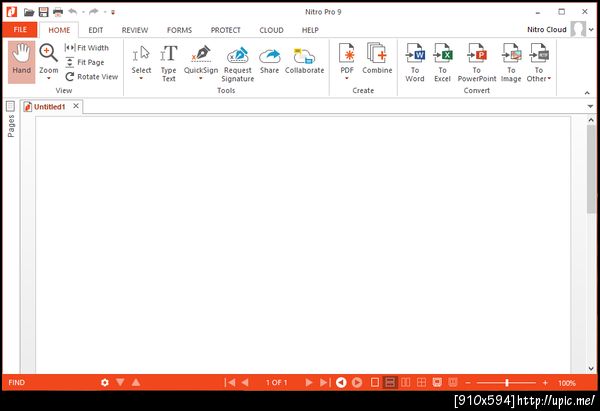Click the Nitro Cloud link

546,29
